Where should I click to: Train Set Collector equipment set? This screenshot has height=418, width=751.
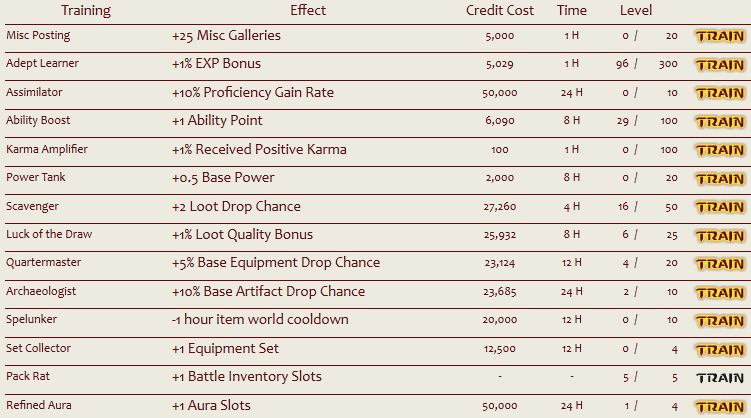[x=720, y=350]
